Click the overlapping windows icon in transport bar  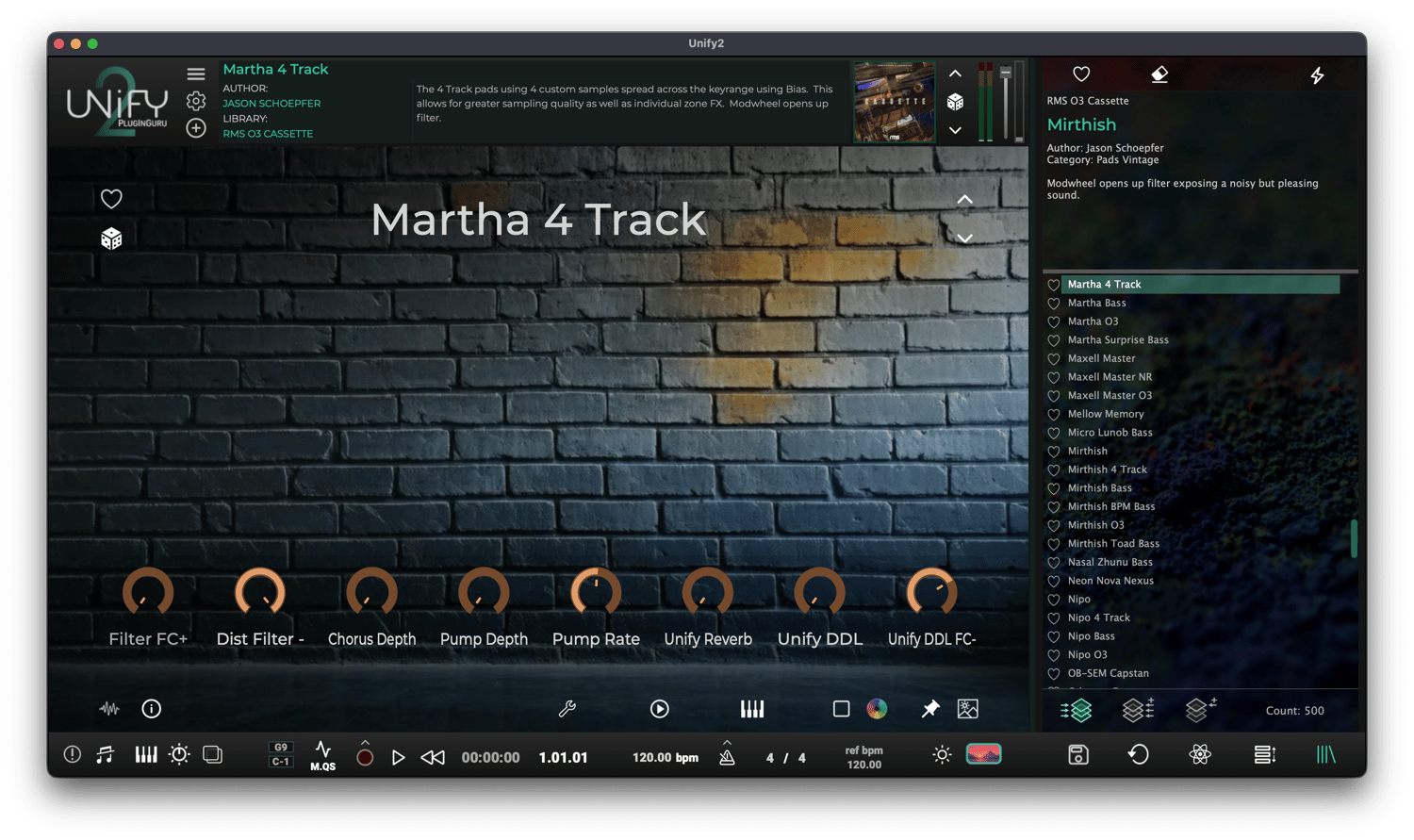(213, 754)
